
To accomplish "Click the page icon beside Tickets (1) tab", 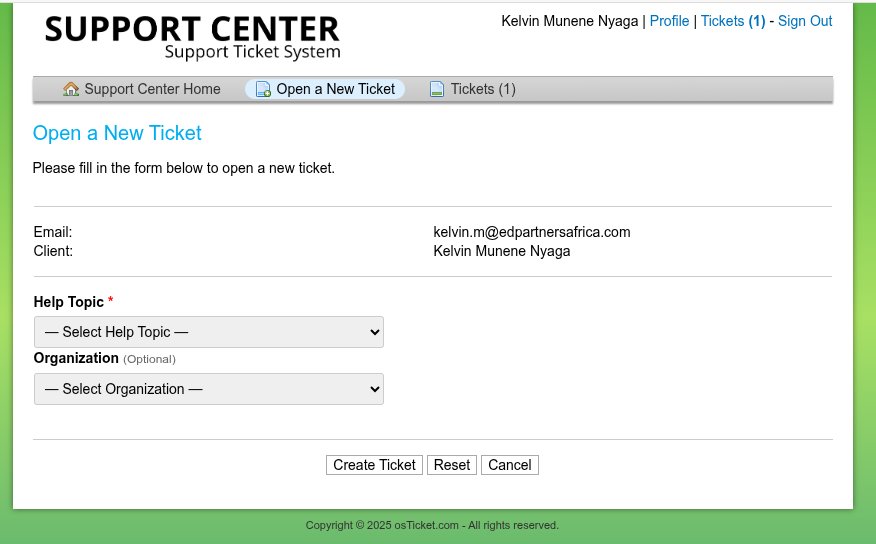I will (x=437, y=89).
